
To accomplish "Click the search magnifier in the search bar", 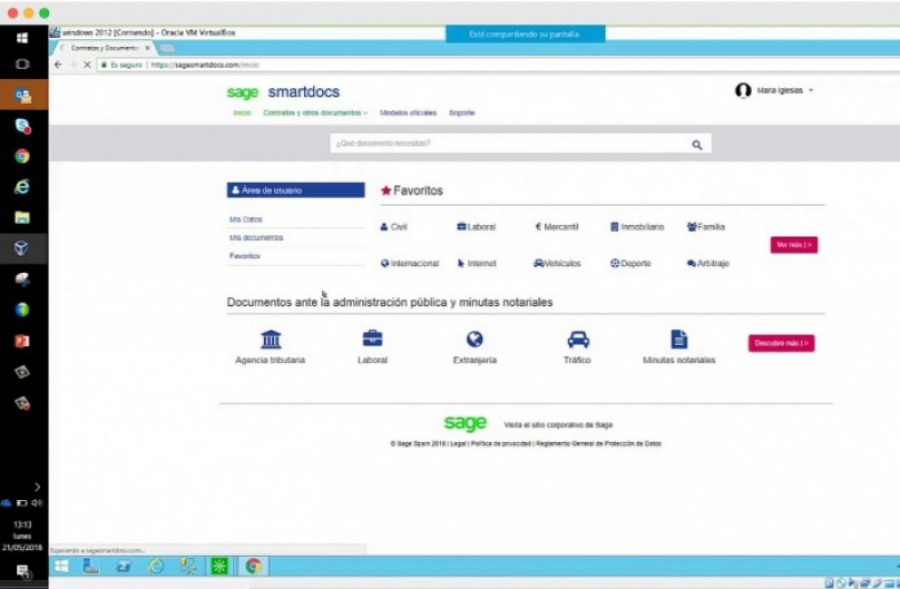I will [x=697, y=144].
